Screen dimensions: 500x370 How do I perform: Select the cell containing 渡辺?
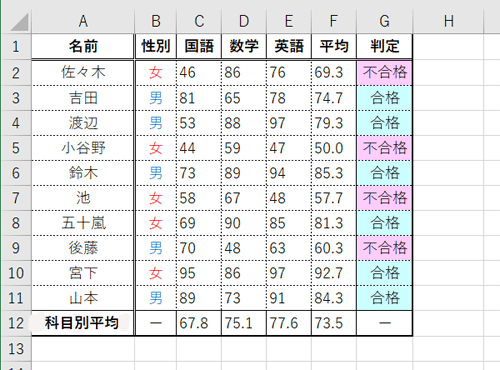(x=83, y=123)
